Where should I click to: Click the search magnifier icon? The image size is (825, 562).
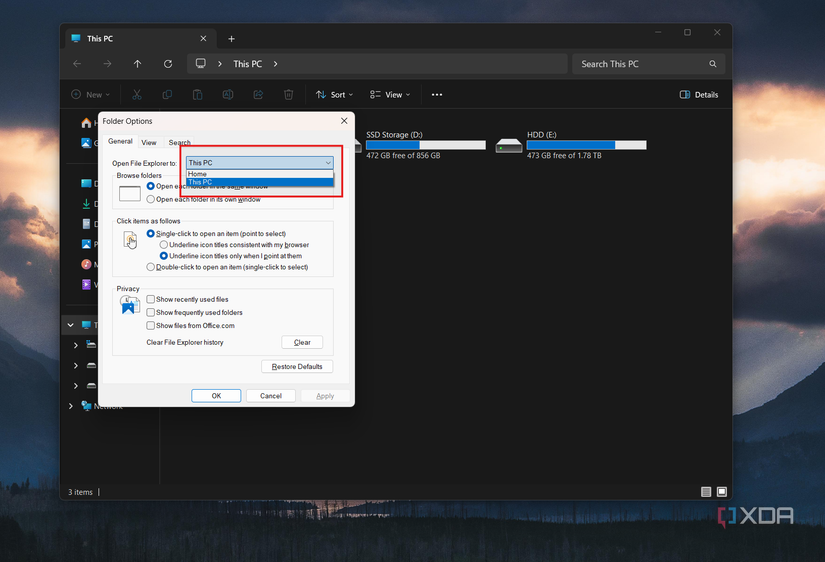(712, 64)
